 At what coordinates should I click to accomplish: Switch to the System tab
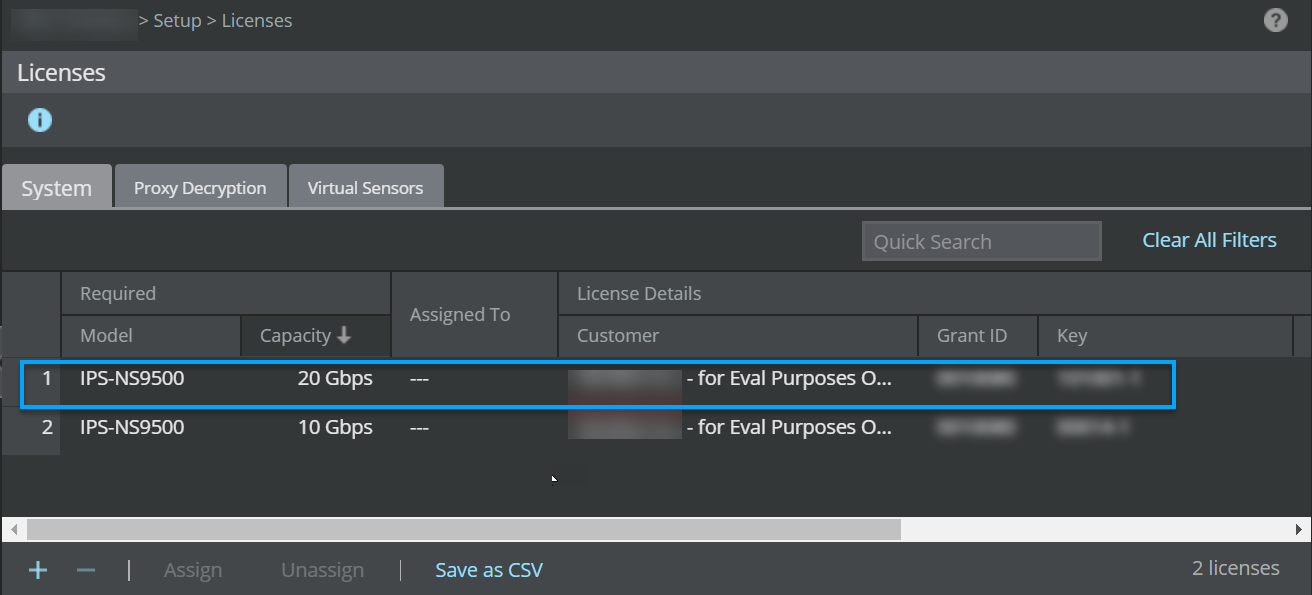(x=56, y=187)
